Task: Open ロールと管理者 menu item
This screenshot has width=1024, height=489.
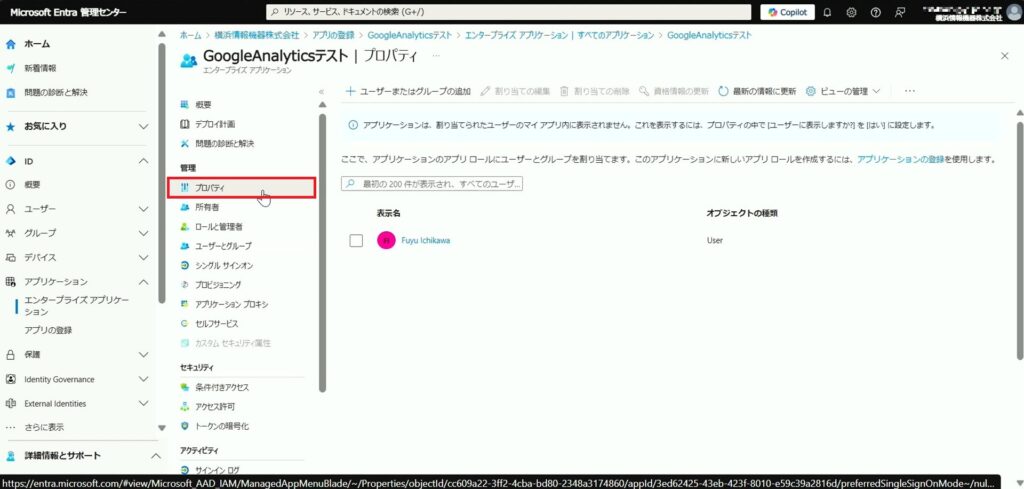Action: click(x=219, y=227)
